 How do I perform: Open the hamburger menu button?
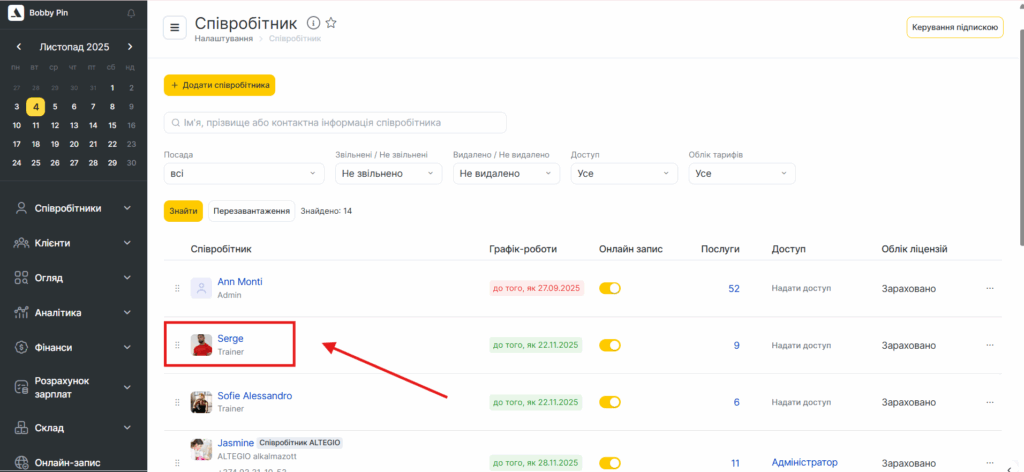tap(175, 28)
